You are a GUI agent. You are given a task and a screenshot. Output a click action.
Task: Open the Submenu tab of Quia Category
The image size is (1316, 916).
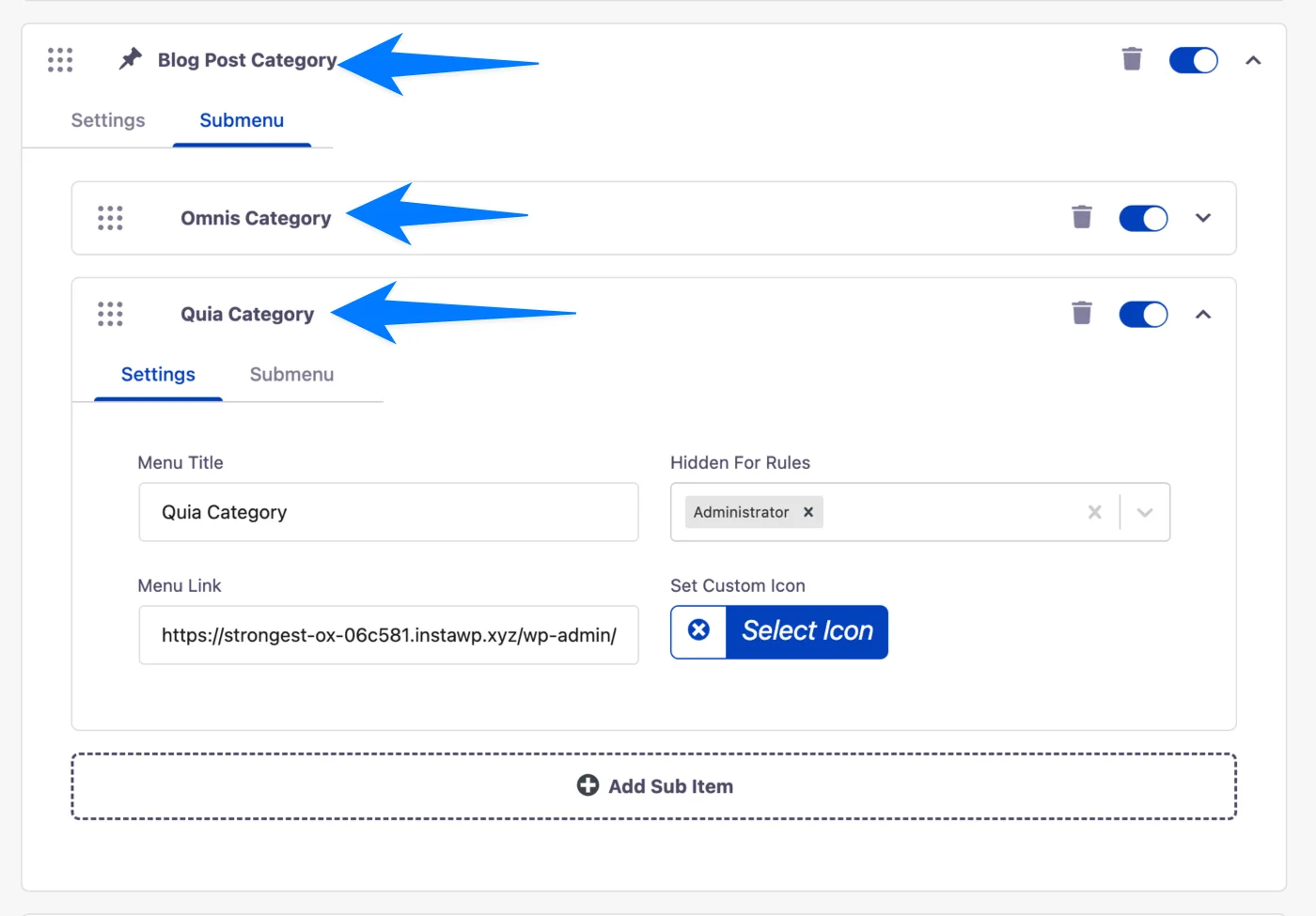291,374
